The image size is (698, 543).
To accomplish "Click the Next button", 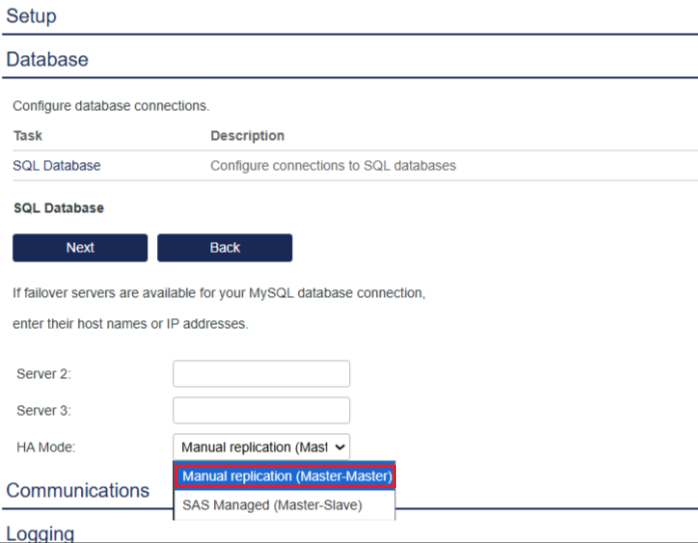I will 80,248.
